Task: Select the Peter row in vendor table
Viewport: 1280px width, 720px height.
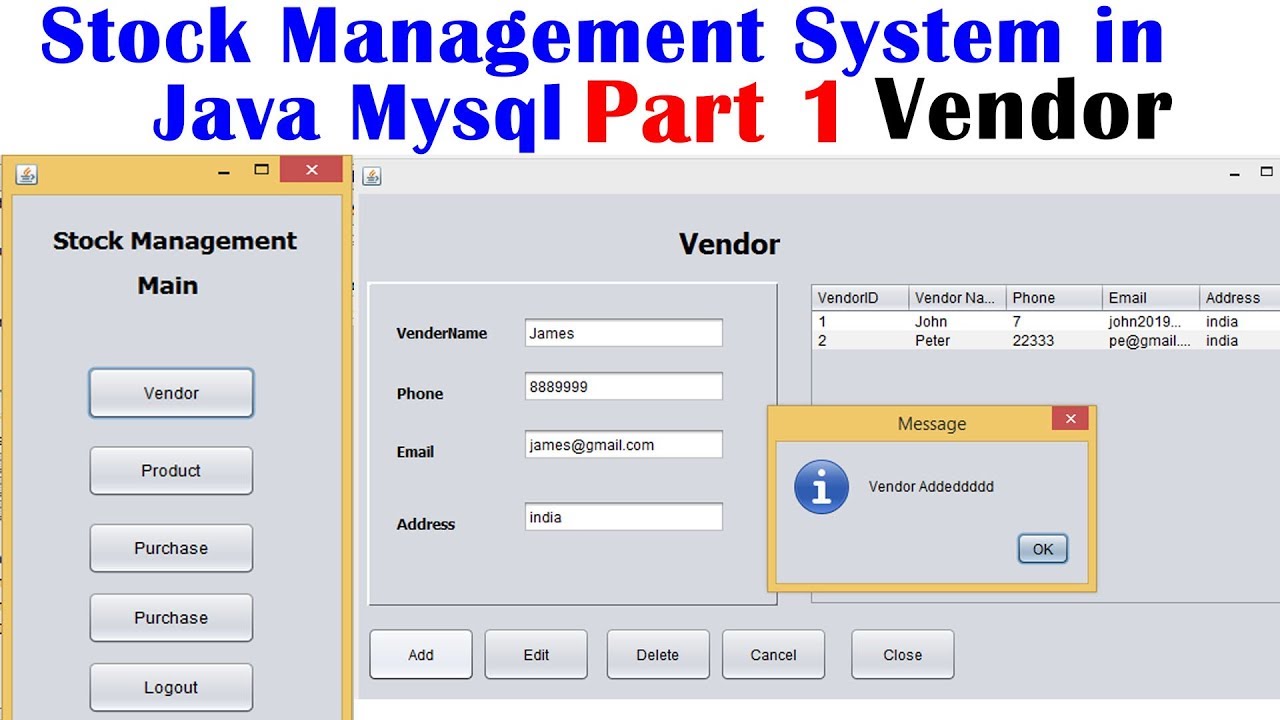Action: point(1046,341)
